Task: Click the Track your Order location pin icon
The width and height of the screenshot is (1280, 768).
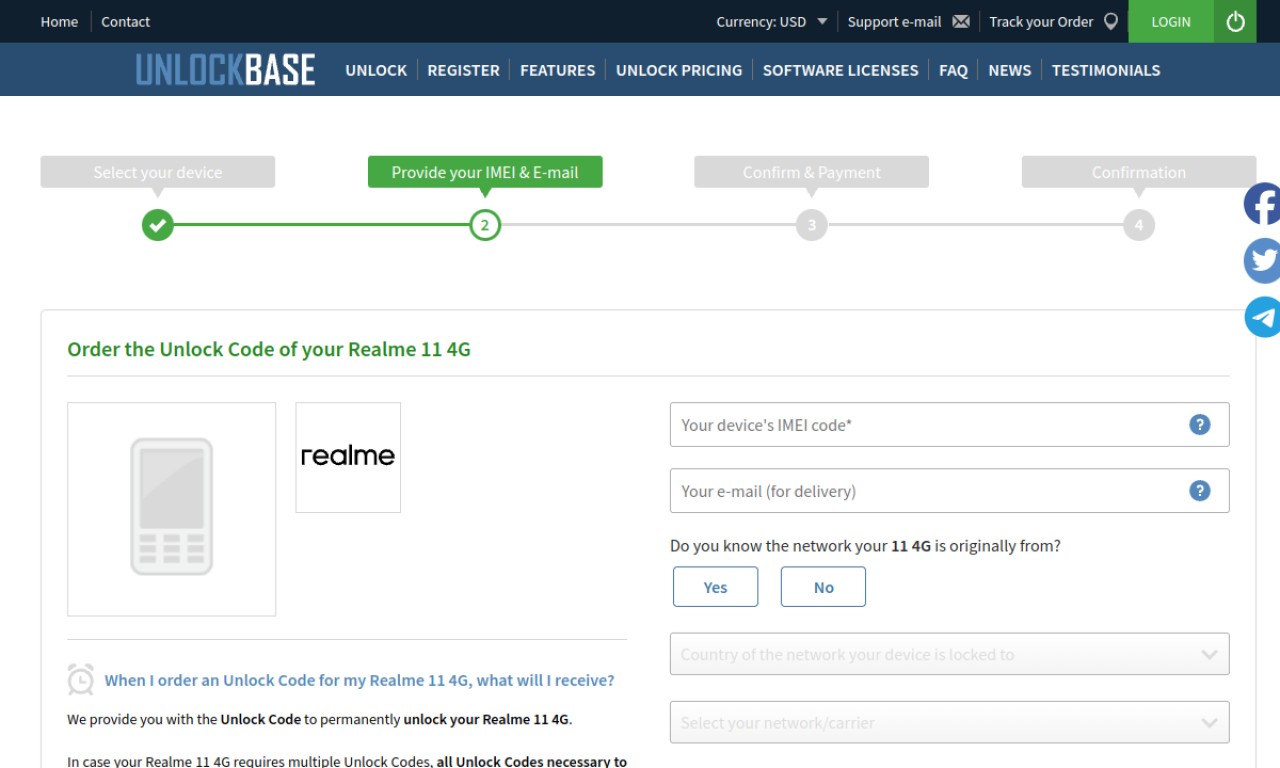Action: pos(1111,21)
